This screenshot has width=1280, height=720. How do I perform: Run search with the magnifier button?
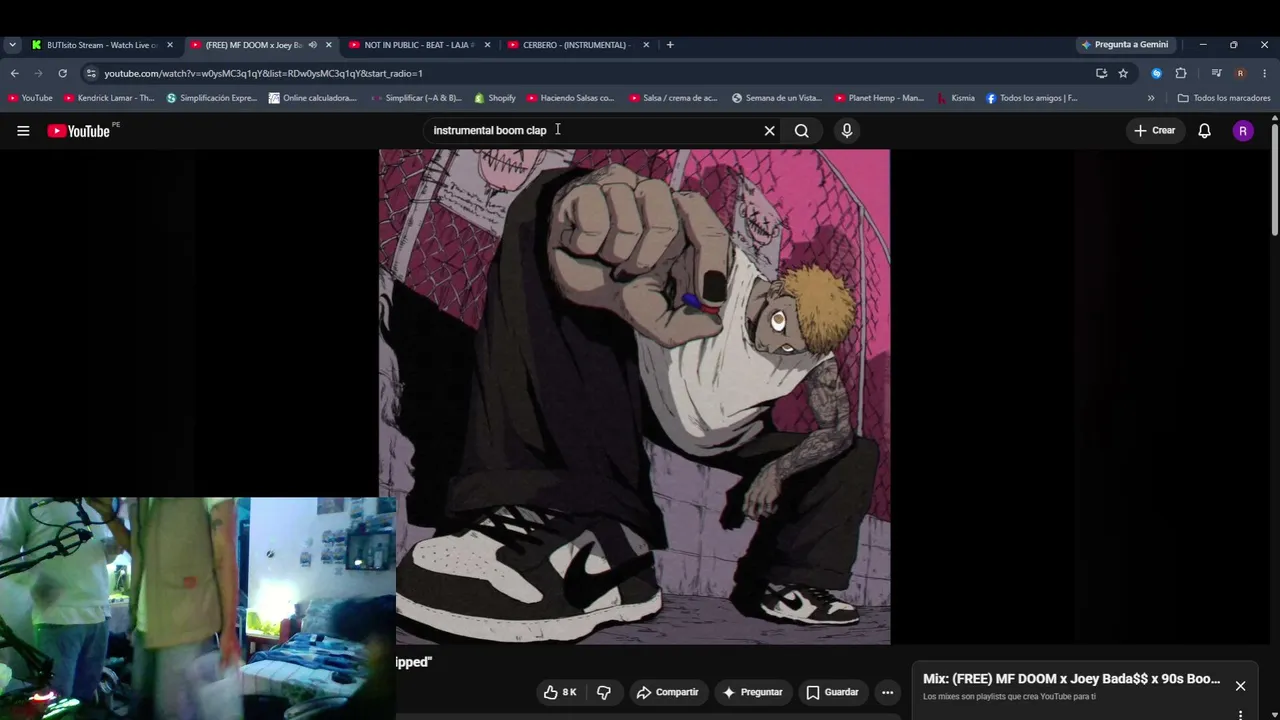(x=802, y=131)
